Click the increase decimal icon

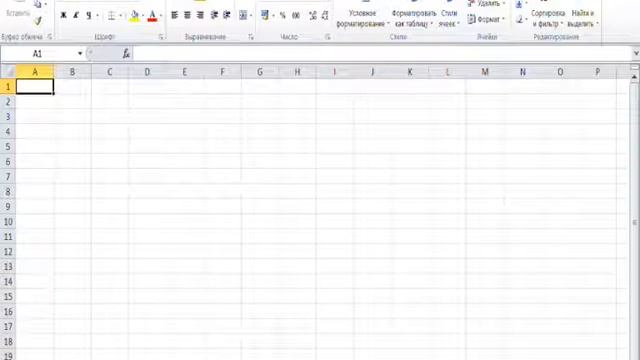313,16
